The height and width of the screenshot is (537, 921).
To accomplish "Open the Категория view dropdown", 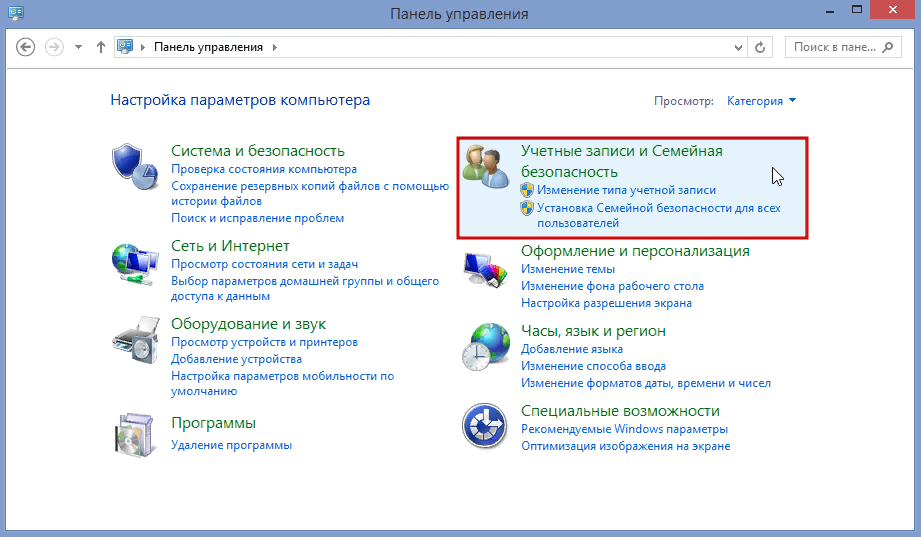I will (761, 101).
